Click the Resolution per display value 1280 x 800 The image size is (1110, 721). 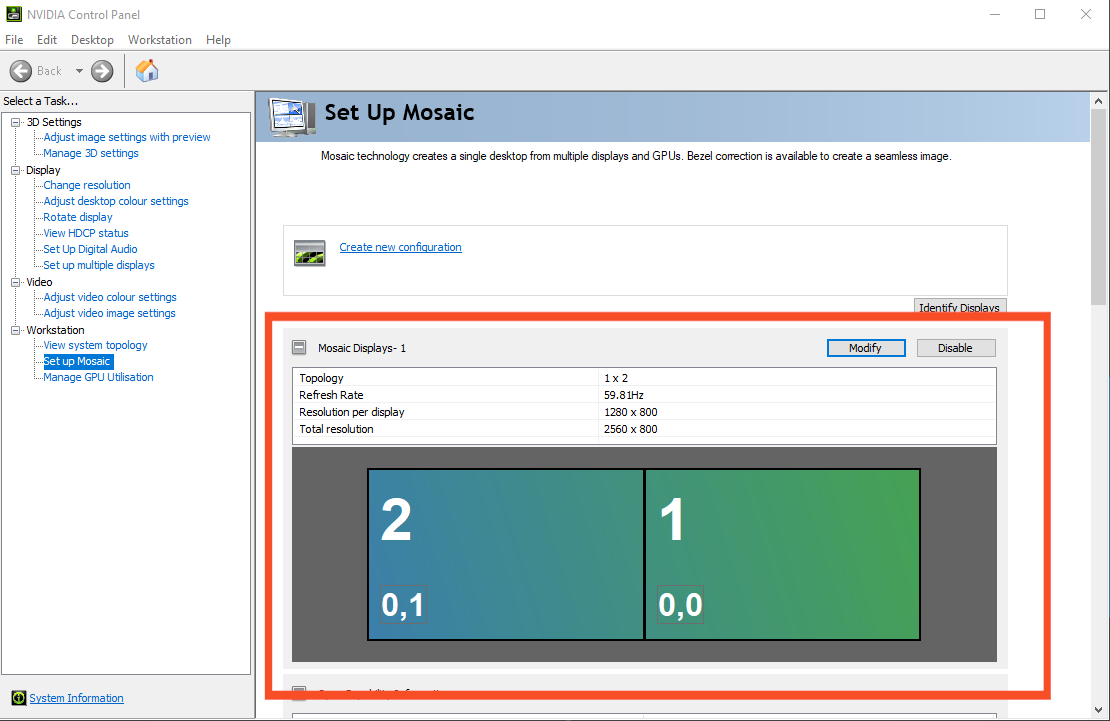pyautogui.click(x=631, y=412)
